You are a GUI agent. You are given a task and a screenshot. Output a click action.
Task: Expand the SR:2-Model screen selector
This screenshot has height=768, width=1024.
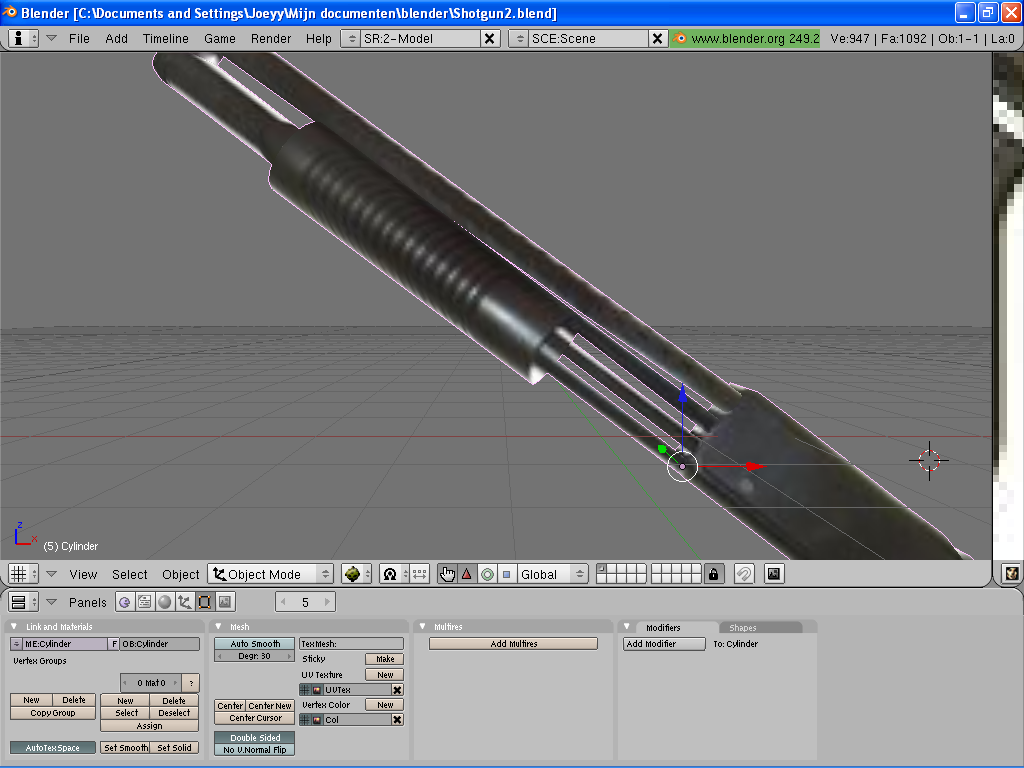pyautogui.click(x=351, y=39)
